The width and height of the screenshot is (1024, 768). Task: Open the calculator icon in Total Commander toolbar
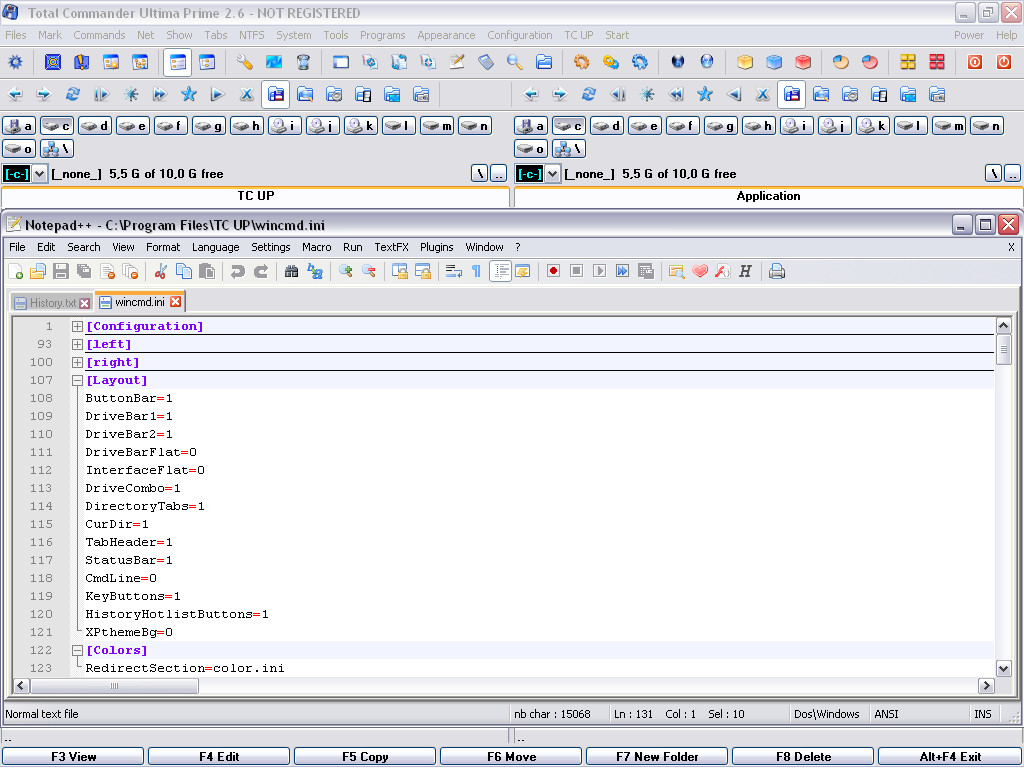point(486,62)
